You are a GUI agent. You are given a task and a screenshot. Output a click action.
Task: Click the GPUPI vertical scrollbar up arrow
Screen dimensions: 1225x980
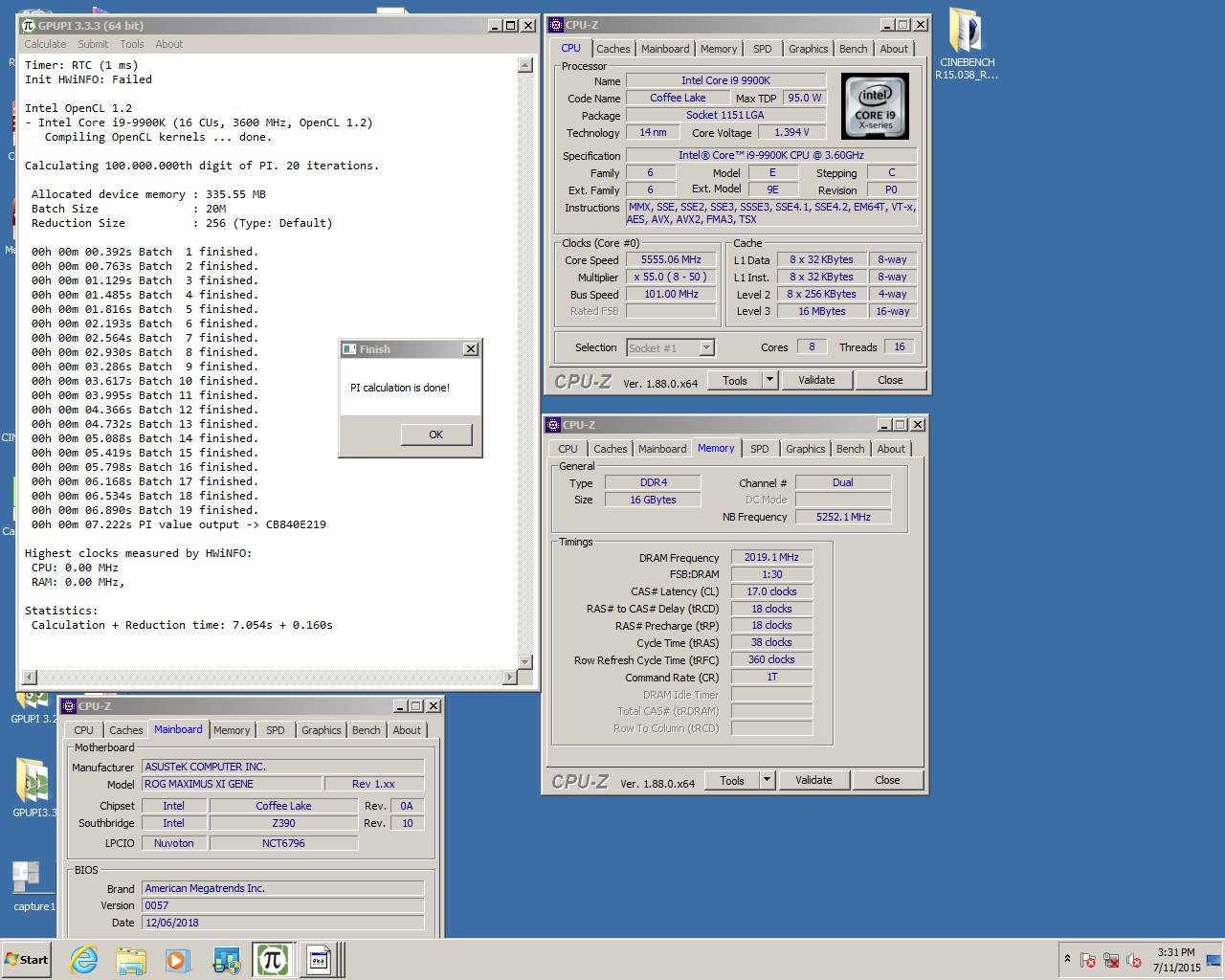[524, 65]
